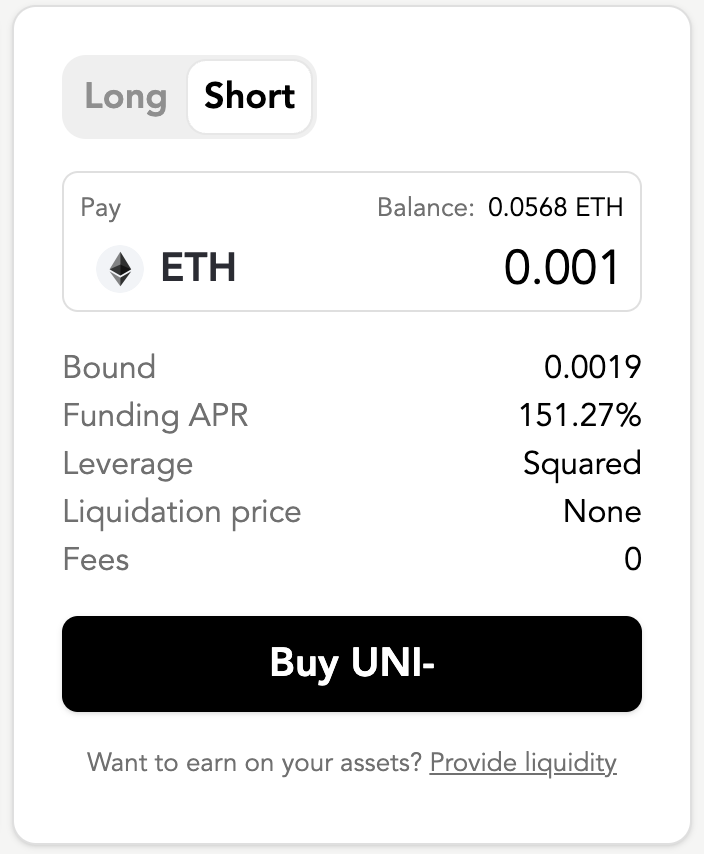
Task: Switch to the Long tab
Action: [x=125, y=97]
